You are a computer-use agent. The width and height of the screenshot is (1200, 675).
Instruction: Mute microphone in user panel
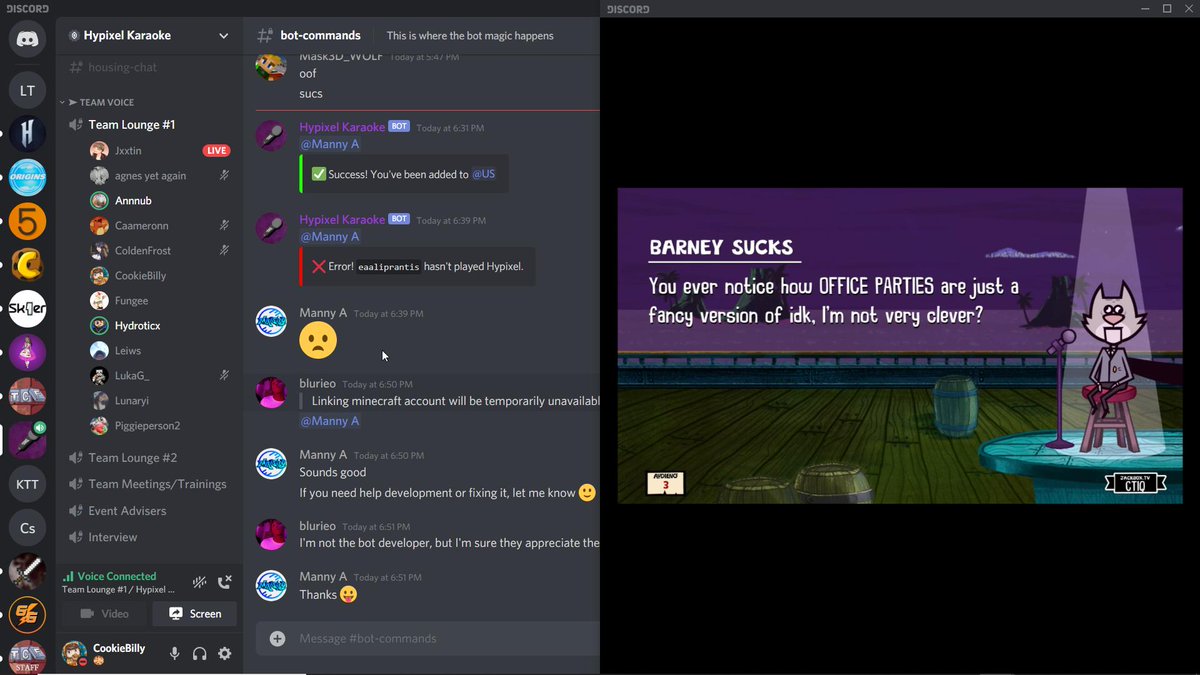[174, 653]
